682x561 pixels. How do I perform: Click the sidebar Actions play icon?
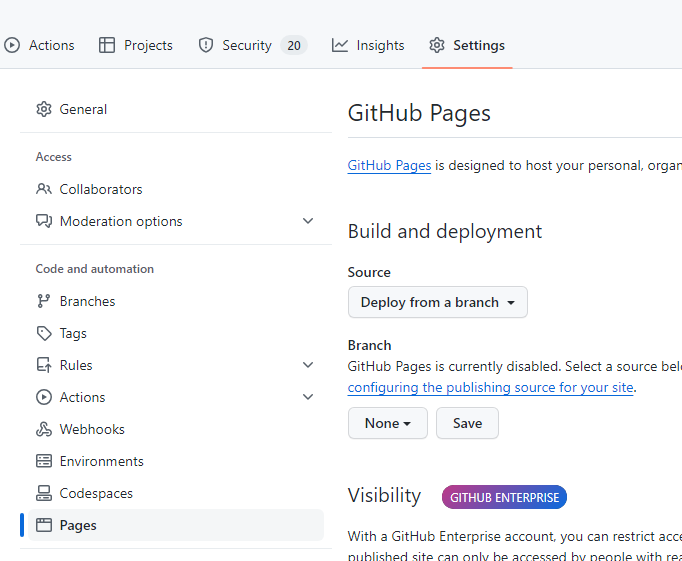44,397
